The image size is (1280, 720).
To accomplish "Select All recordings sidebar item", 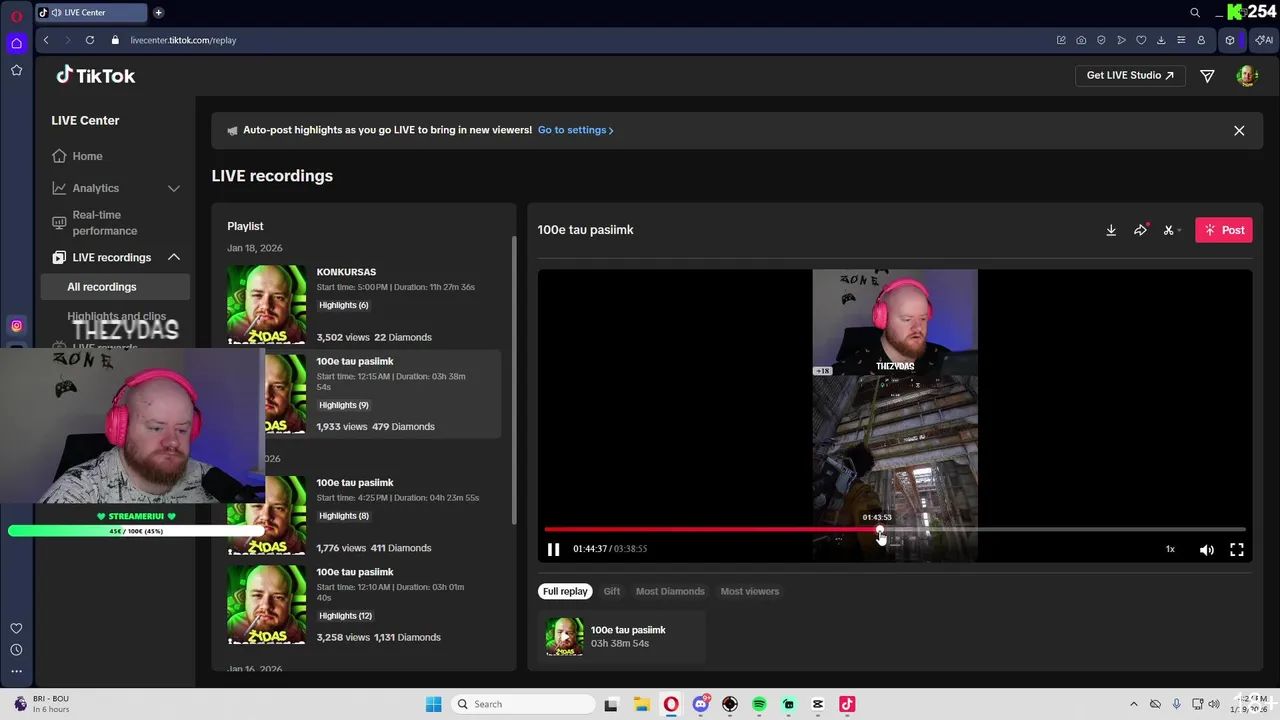I will click(115, 287).
